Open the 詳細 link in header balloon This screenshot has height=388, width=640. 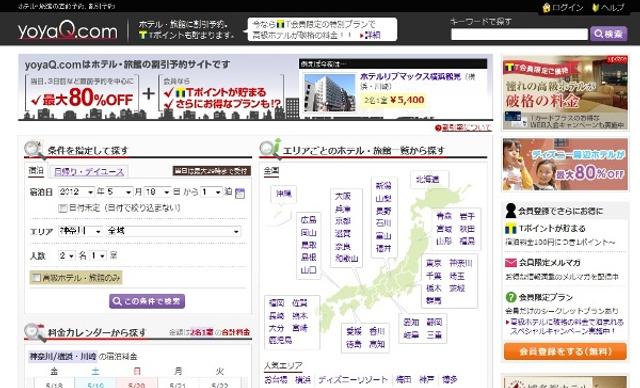click(371, 35)
